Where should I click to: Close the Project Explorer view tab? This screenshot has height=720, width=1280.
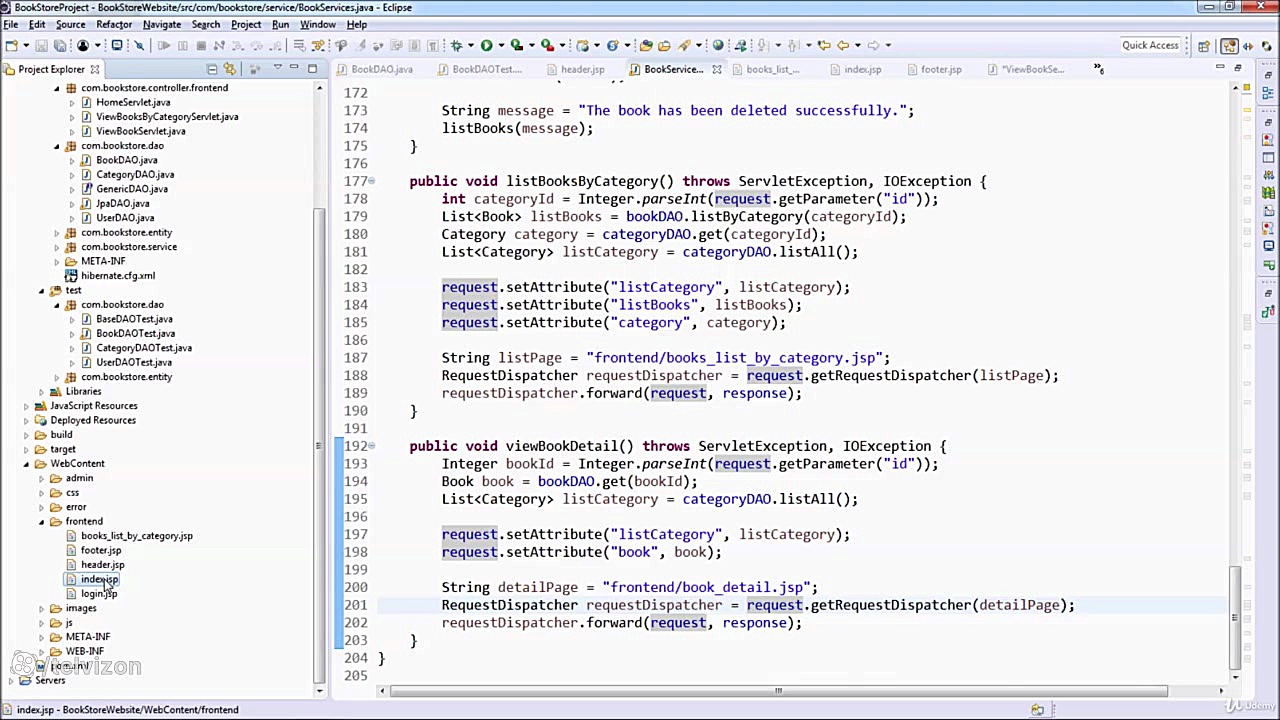click(x=95, y=69)
